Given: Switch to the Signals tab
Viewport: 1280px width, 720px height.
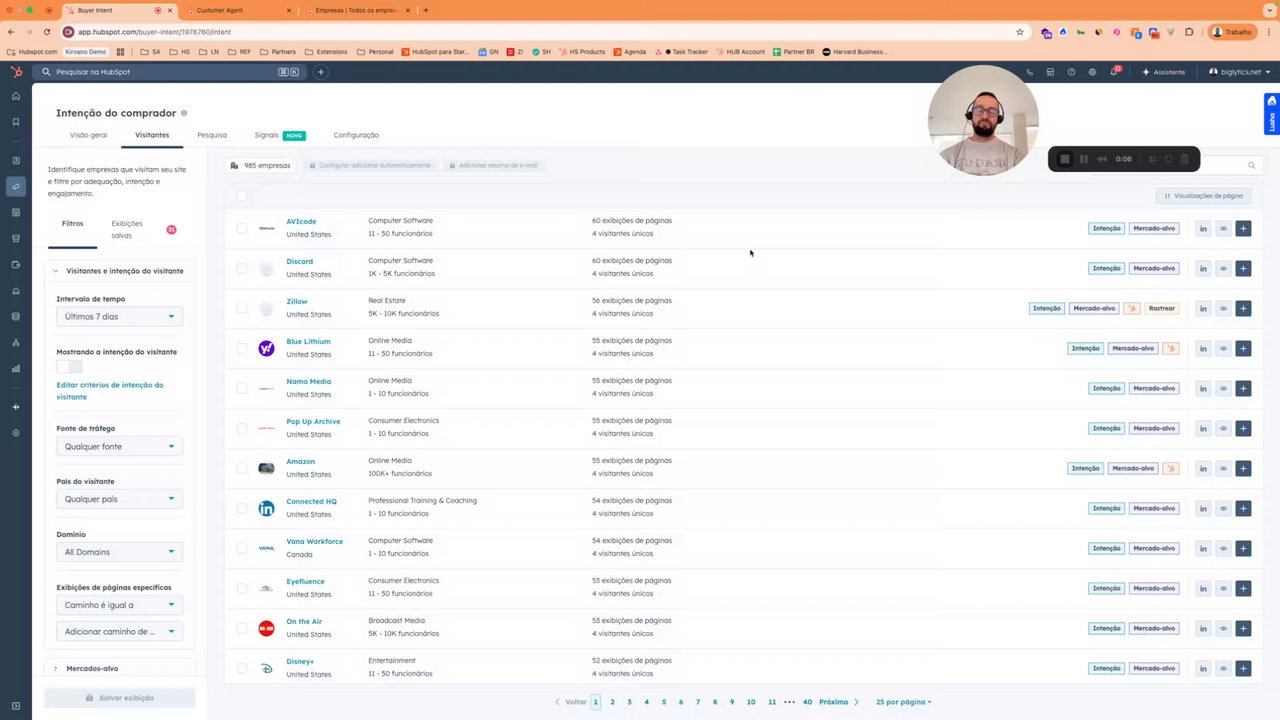Looking at the screenshot, I should 280,135.
